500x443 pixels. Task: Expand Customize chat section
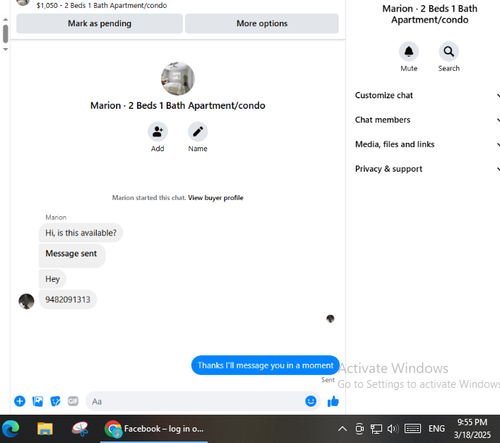coord(427,95)
